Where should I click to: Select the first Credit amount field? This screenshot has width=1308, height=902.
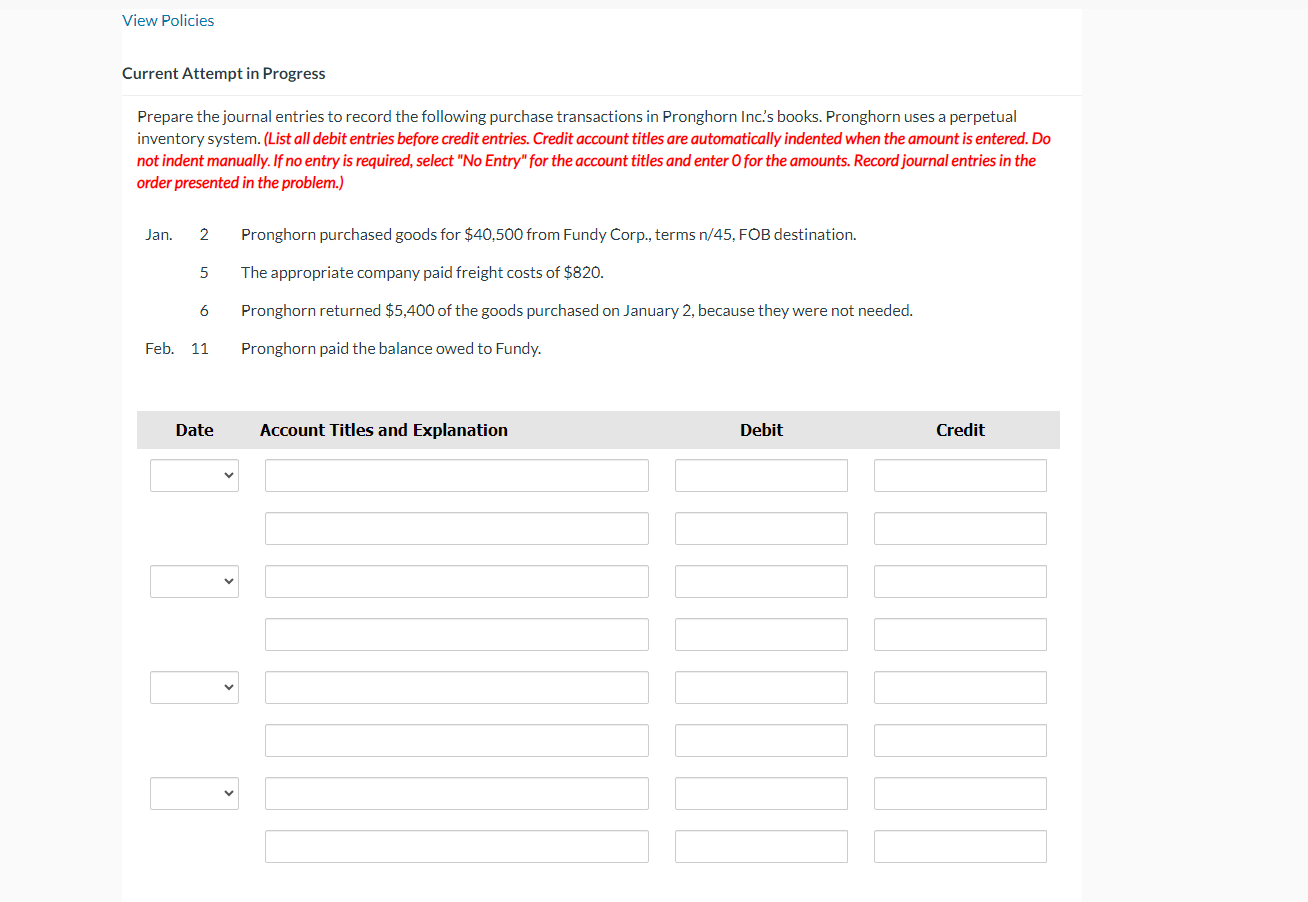(959, 475)
